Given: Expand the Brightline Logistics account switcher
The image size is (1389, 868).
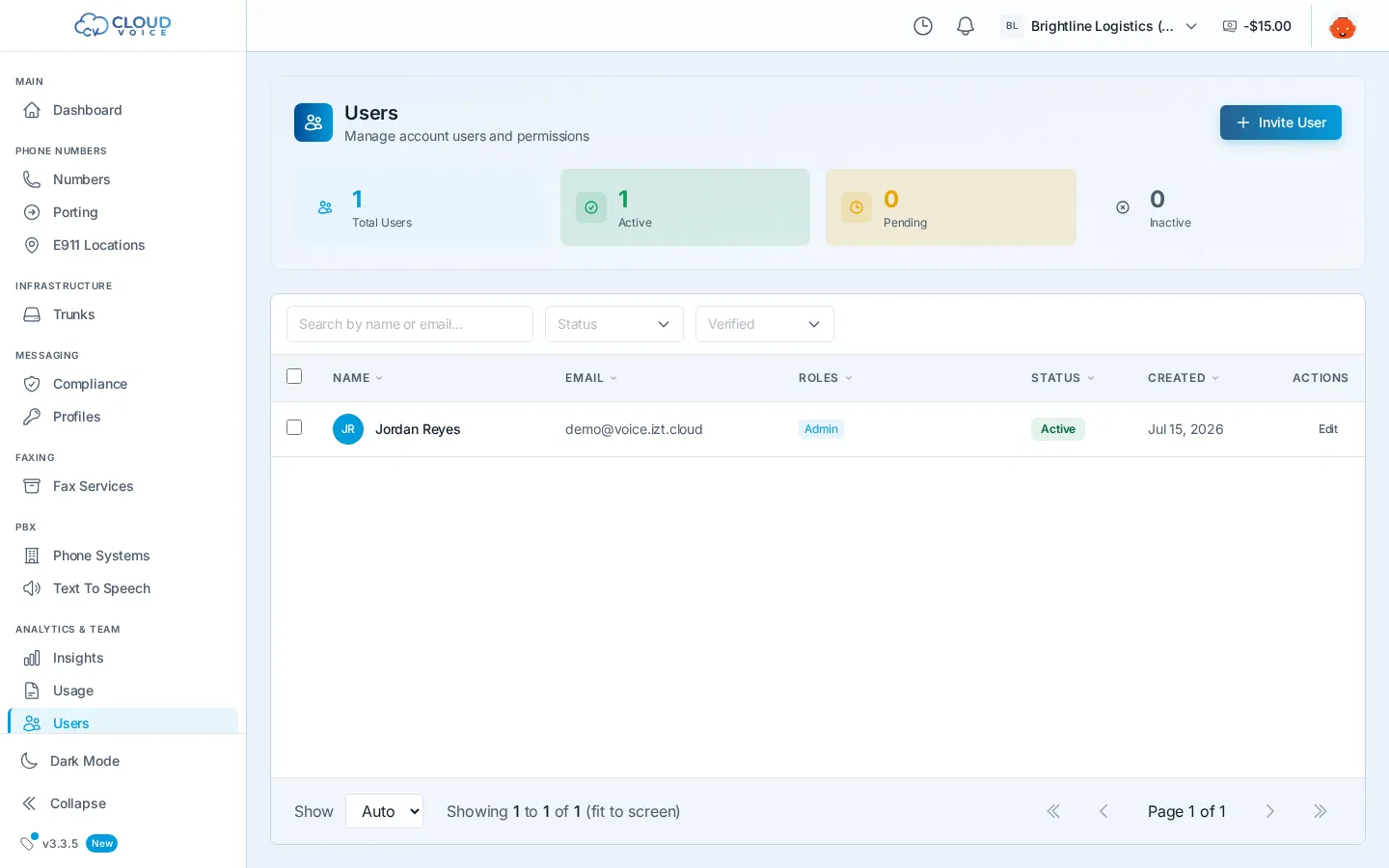Looking at the screenshot, I should click(1100, 26).
